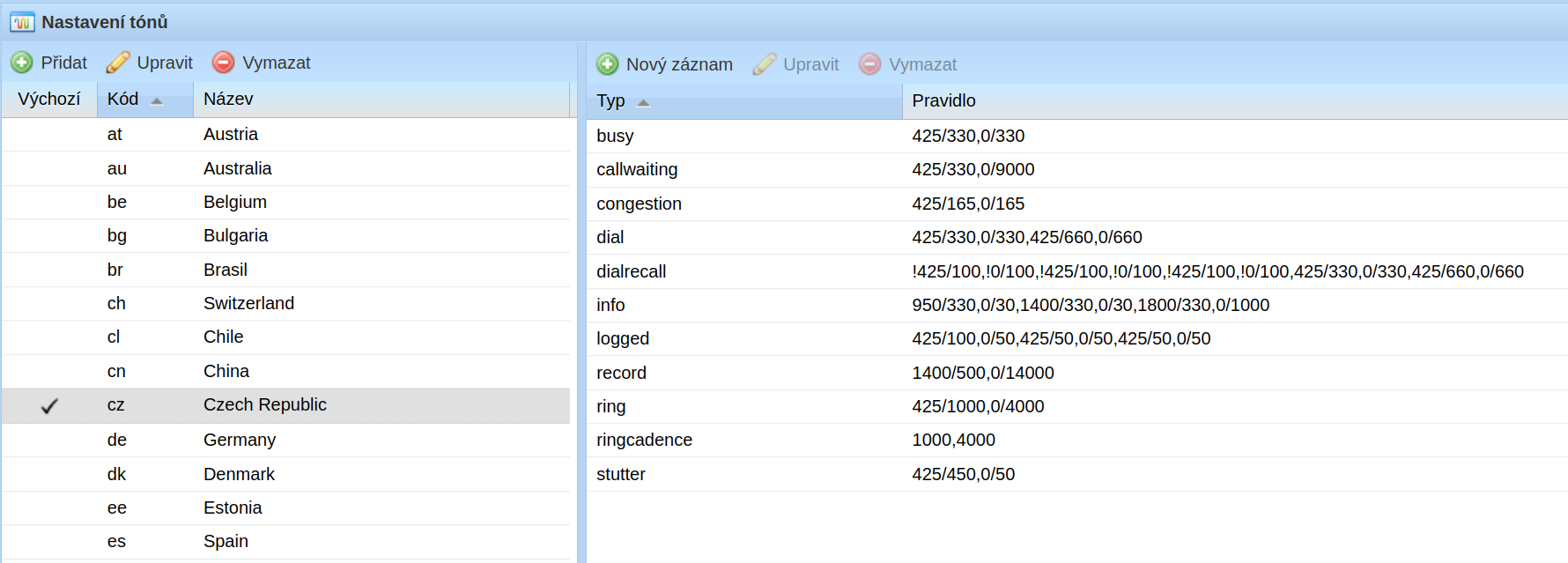
Task: Select the Belgium row
Action: click(286, 203)
